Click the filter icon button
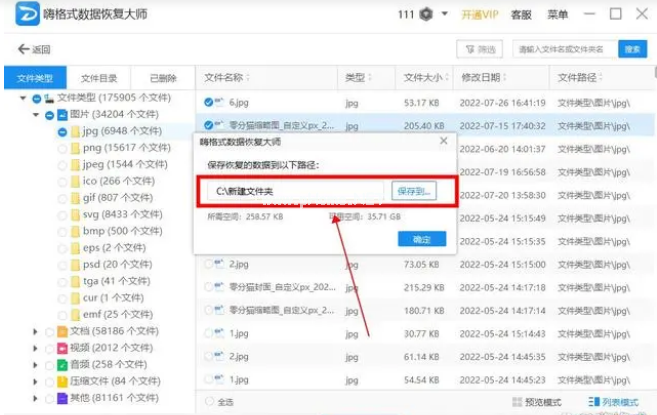This screenshot has width=657, height=415. pos(478,49)
